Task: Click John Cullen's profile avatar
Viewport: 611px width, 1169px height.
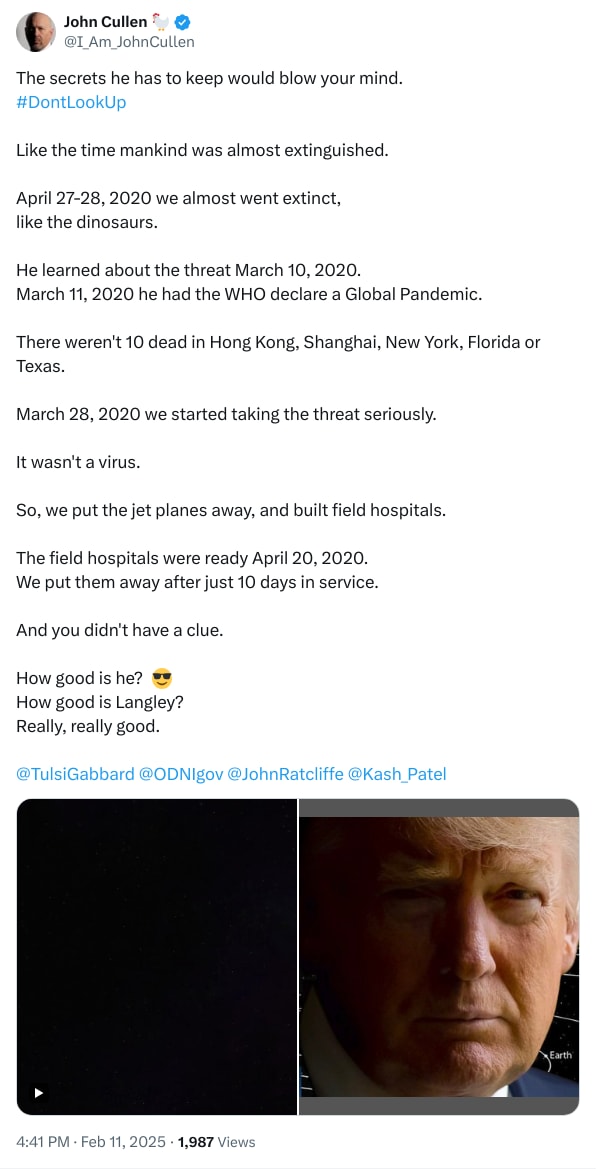Action: point(36,32)
